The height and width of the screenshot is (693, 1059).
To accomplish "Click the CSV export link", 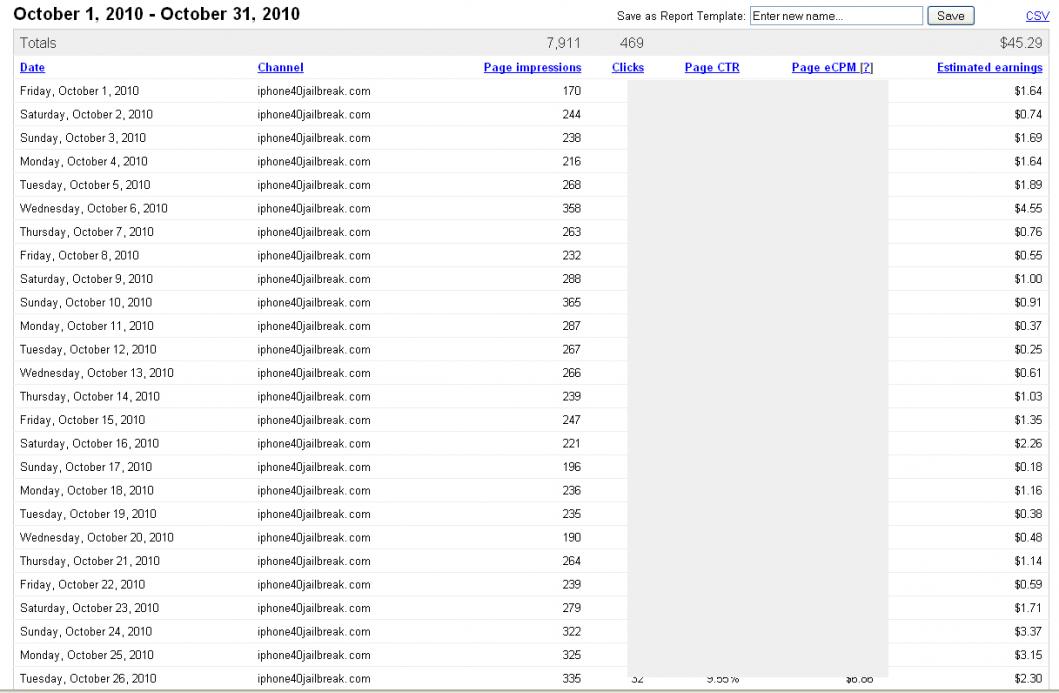I will 1037,16.
